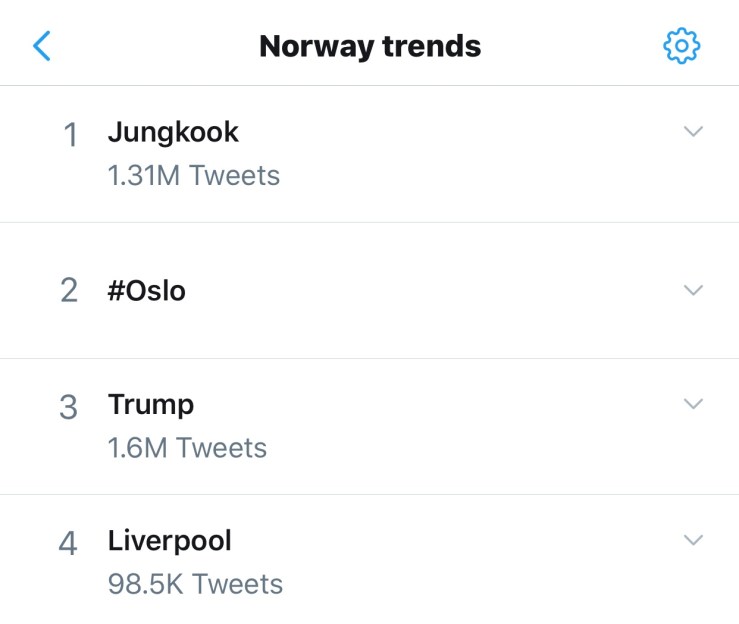The width and height of the screenshot is (739, 624).
Task: Click the chevron next to Liverpool
Action: (693, 540)
